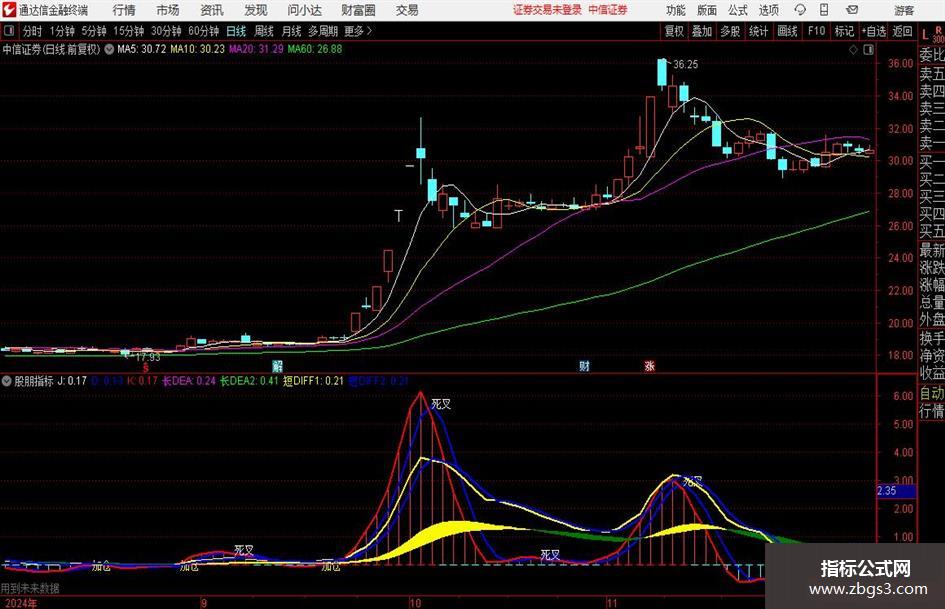Click the diamond marker icon above the chart
This screenshot has width=945, height=609.
click(x=853, y=49)
